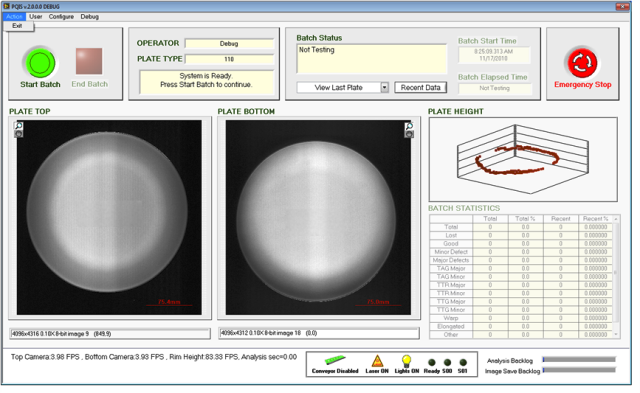The height and width of the screenshot is (393, 640).
Task: Click the 'TTR Major' row label
Action: coord(451,285)
